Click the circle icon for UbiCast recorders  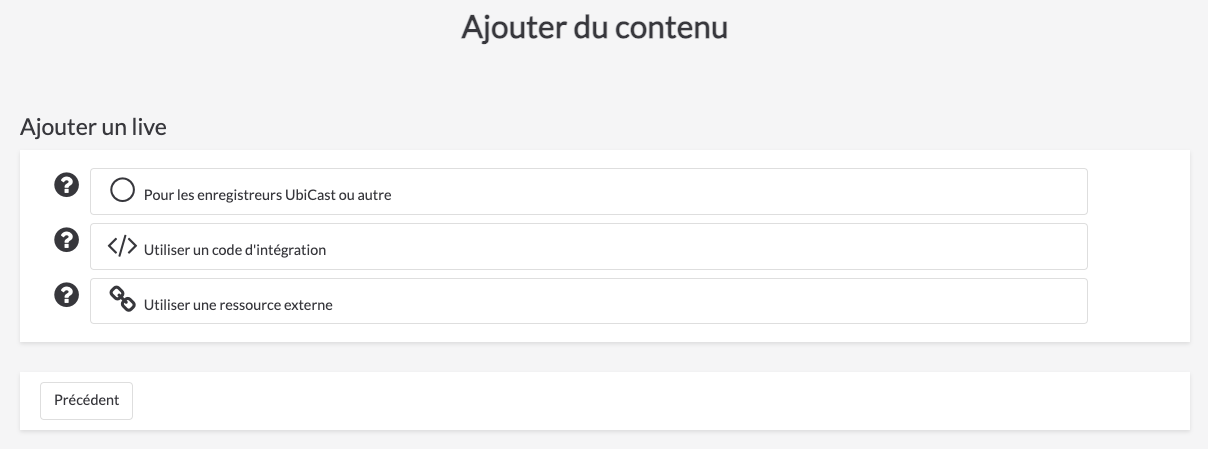(x=122, y=190)
